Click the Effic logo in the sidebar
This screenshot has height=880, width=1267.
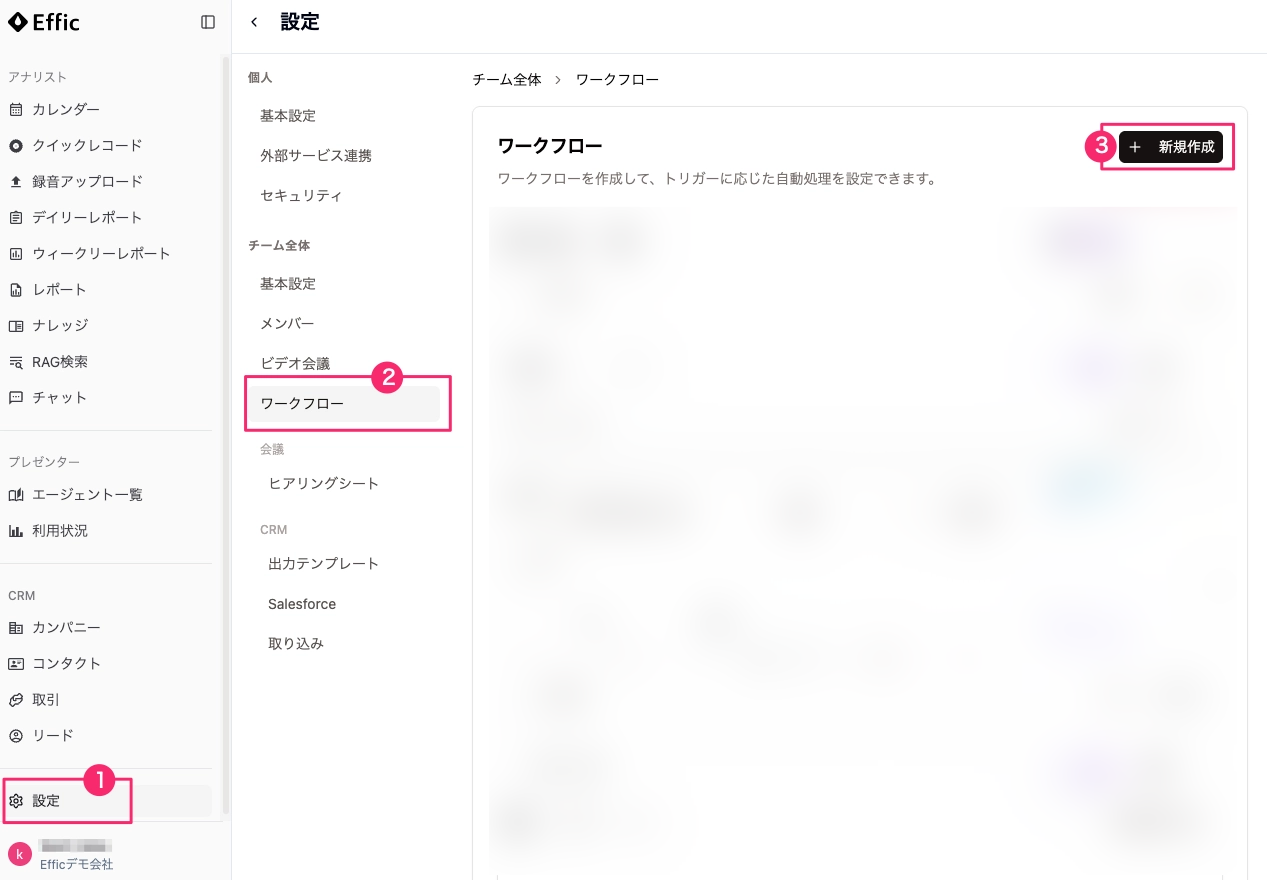[x=44, y=22]
